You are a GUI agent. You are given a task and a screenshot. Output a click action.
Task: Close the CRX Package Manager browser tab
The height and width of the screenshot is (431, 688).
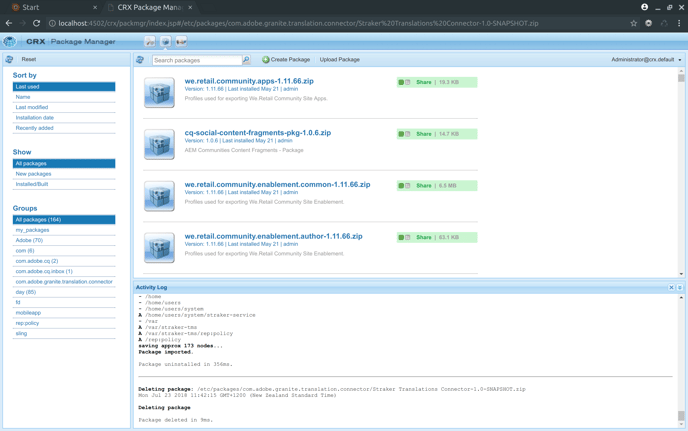190,7
